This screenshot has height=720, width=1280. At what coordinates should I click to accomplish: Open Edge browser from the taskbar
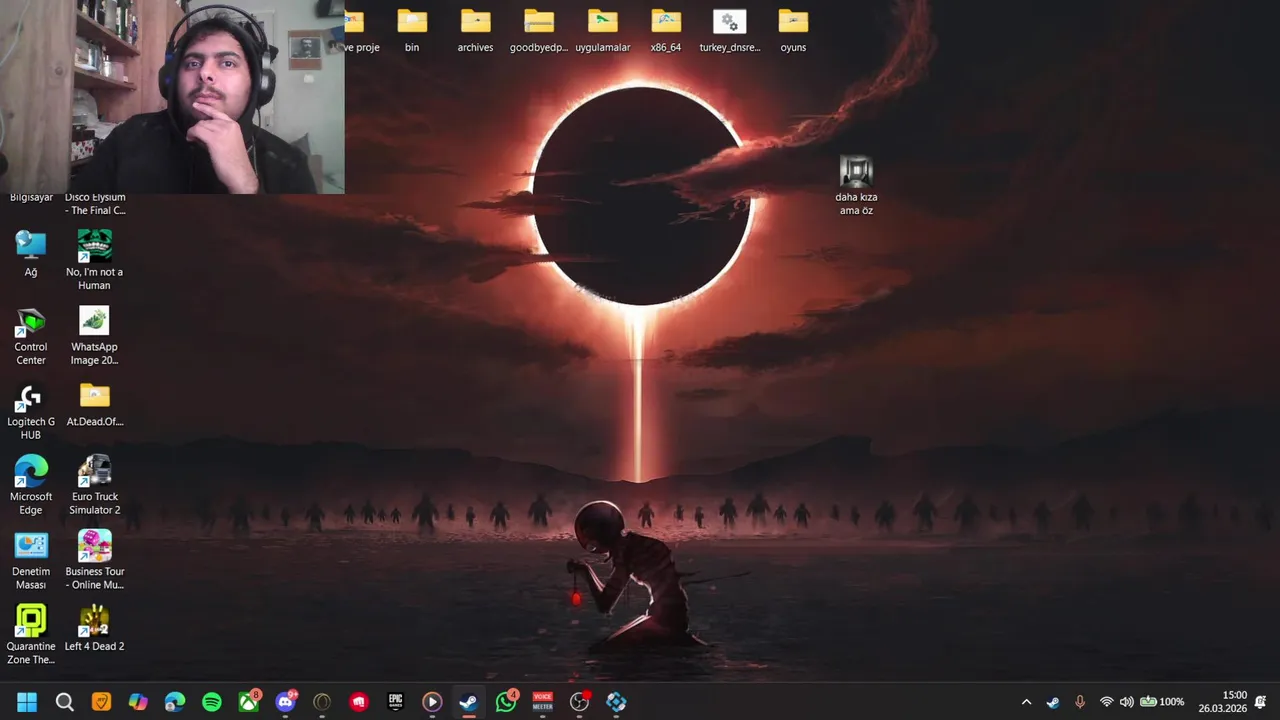pos(175,702)
